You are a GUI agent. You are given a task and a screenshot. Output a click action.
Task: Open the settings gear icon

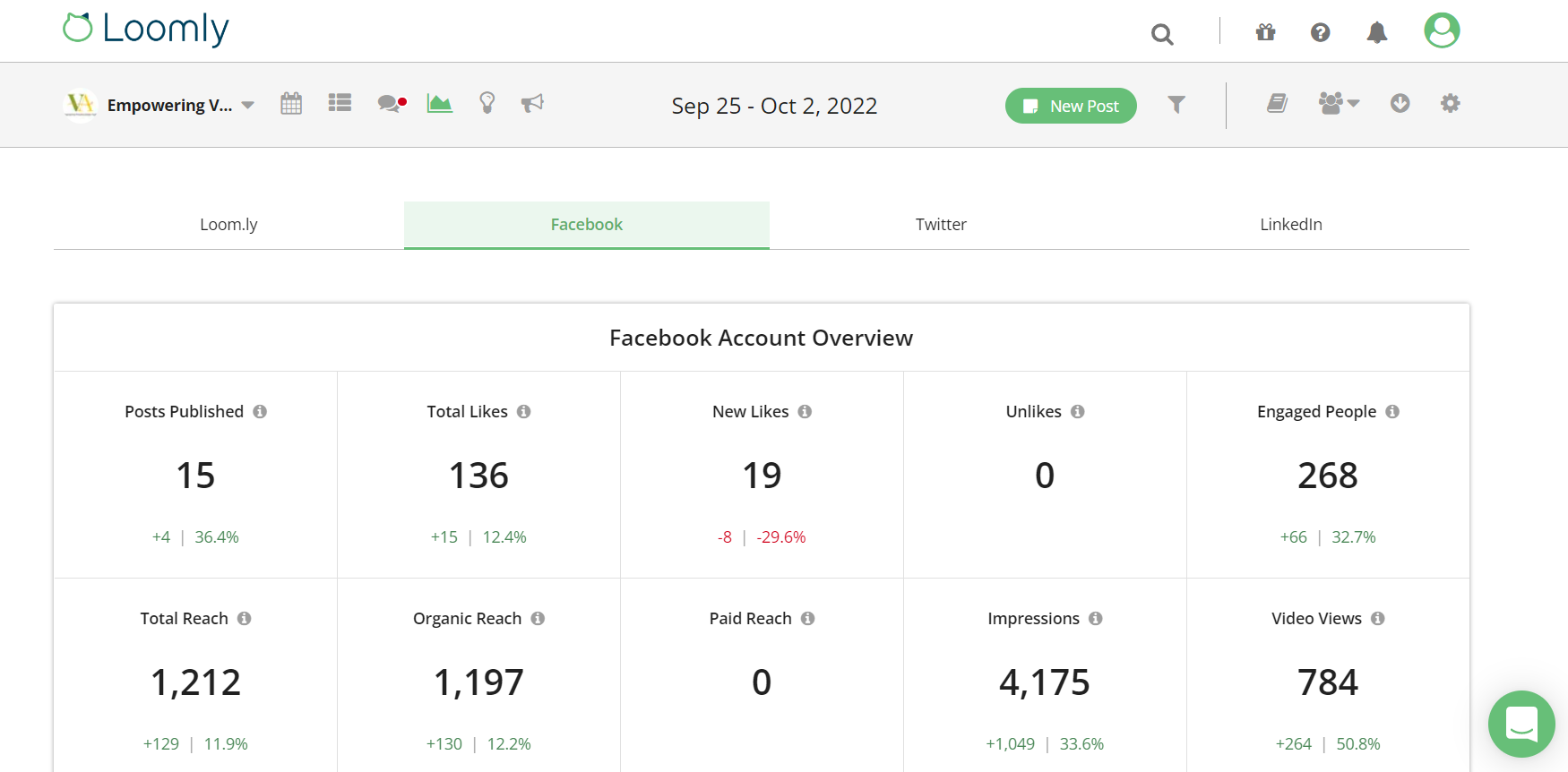(x=1450, y=104)
